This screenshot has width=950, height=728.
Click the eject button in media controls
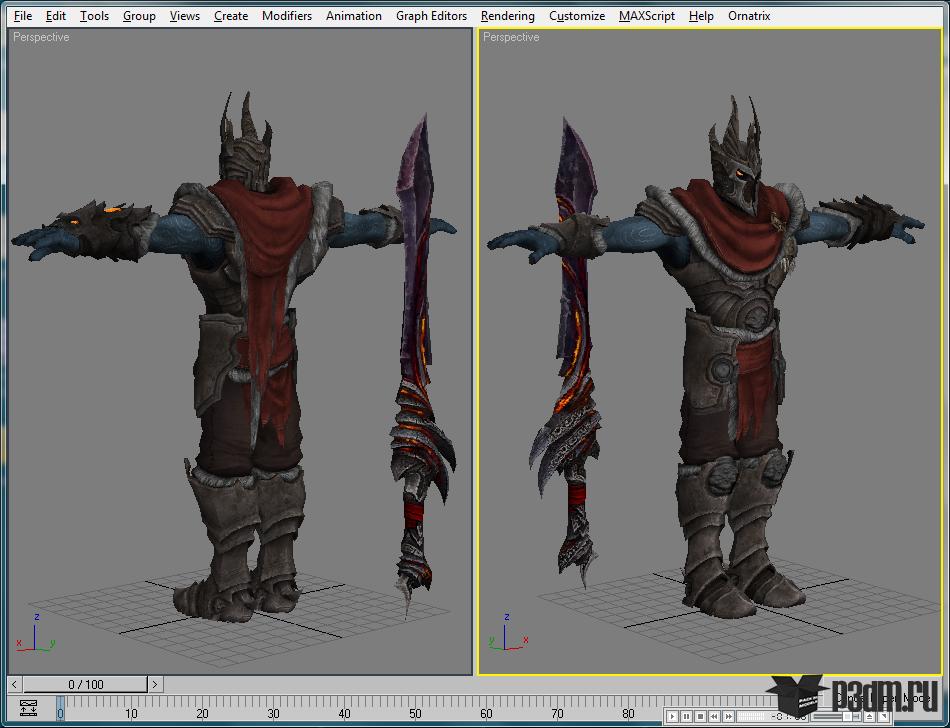pyautogui.click(x=869, y=716)
